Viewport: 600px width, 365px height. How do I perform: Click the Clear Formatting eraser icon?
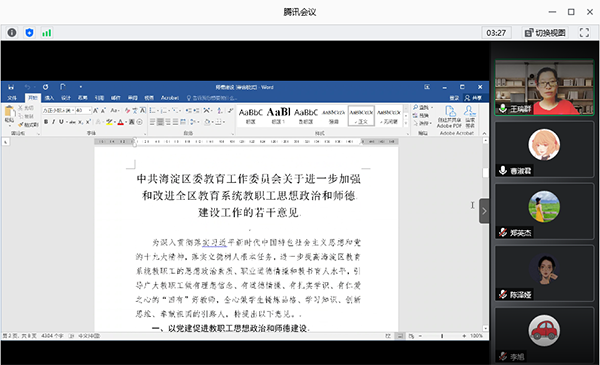click(127, 110)
